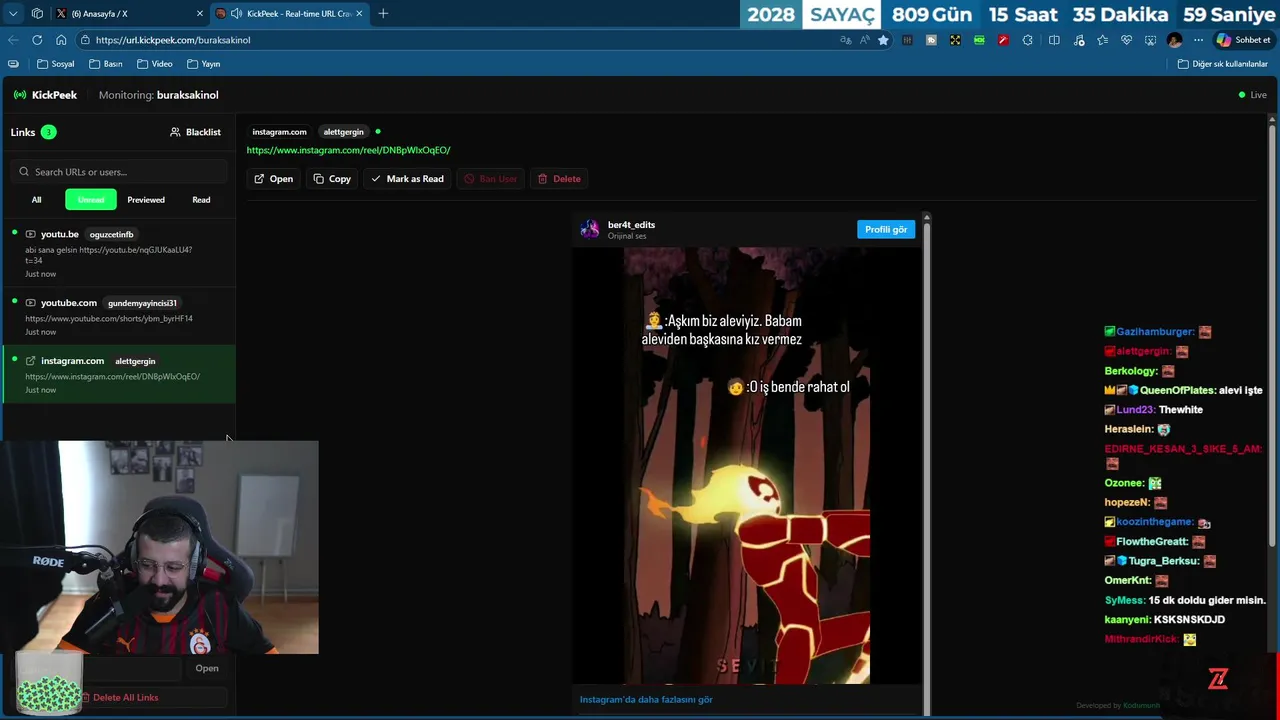The height and width of the screenshot is (720, 1280).
Task: Open the green instagram reel URL link
Action: [348, 150]
